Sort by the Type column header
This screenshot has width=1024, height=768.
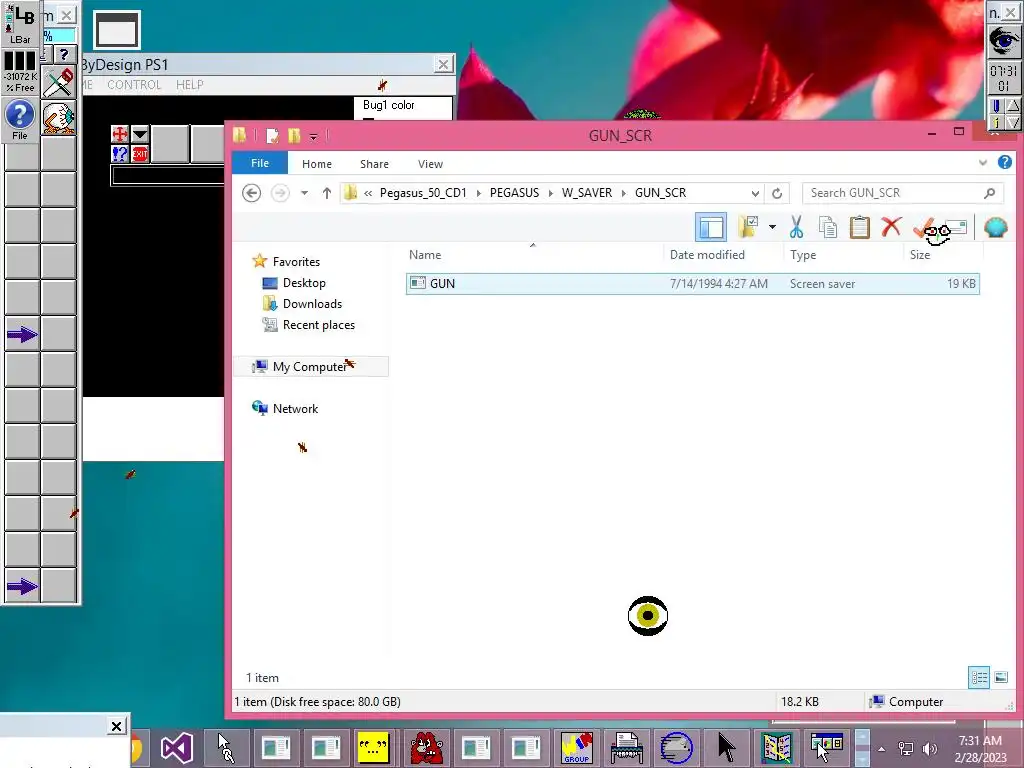coord(803,255)
